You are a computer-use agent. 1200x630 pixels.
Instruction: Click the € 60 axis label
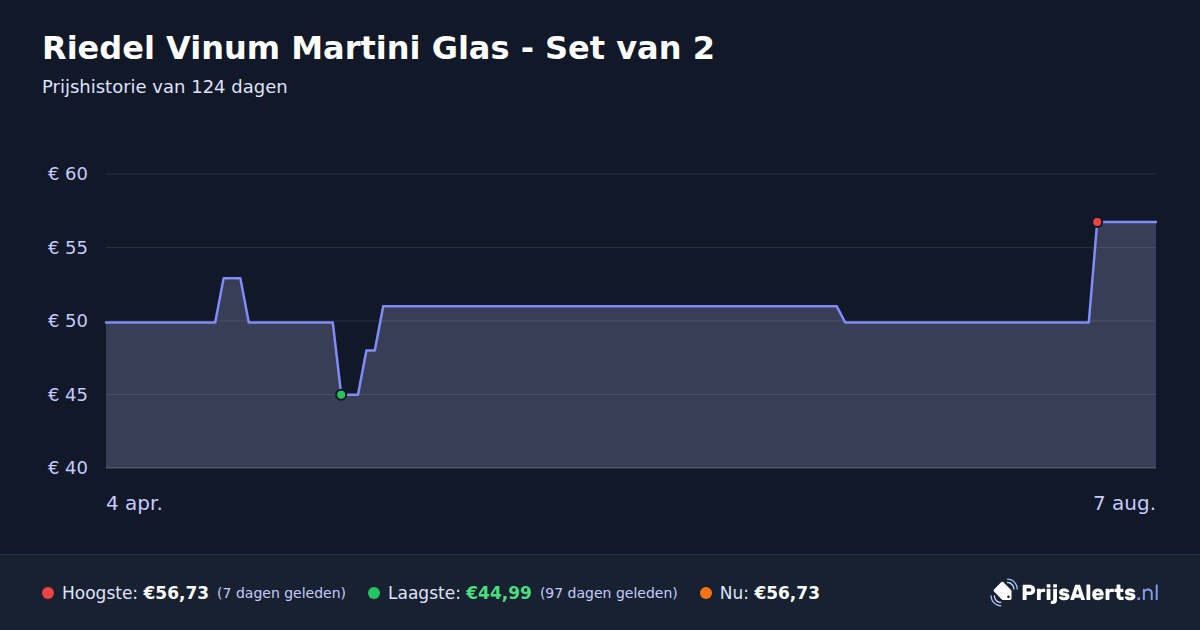coord(68,174)
